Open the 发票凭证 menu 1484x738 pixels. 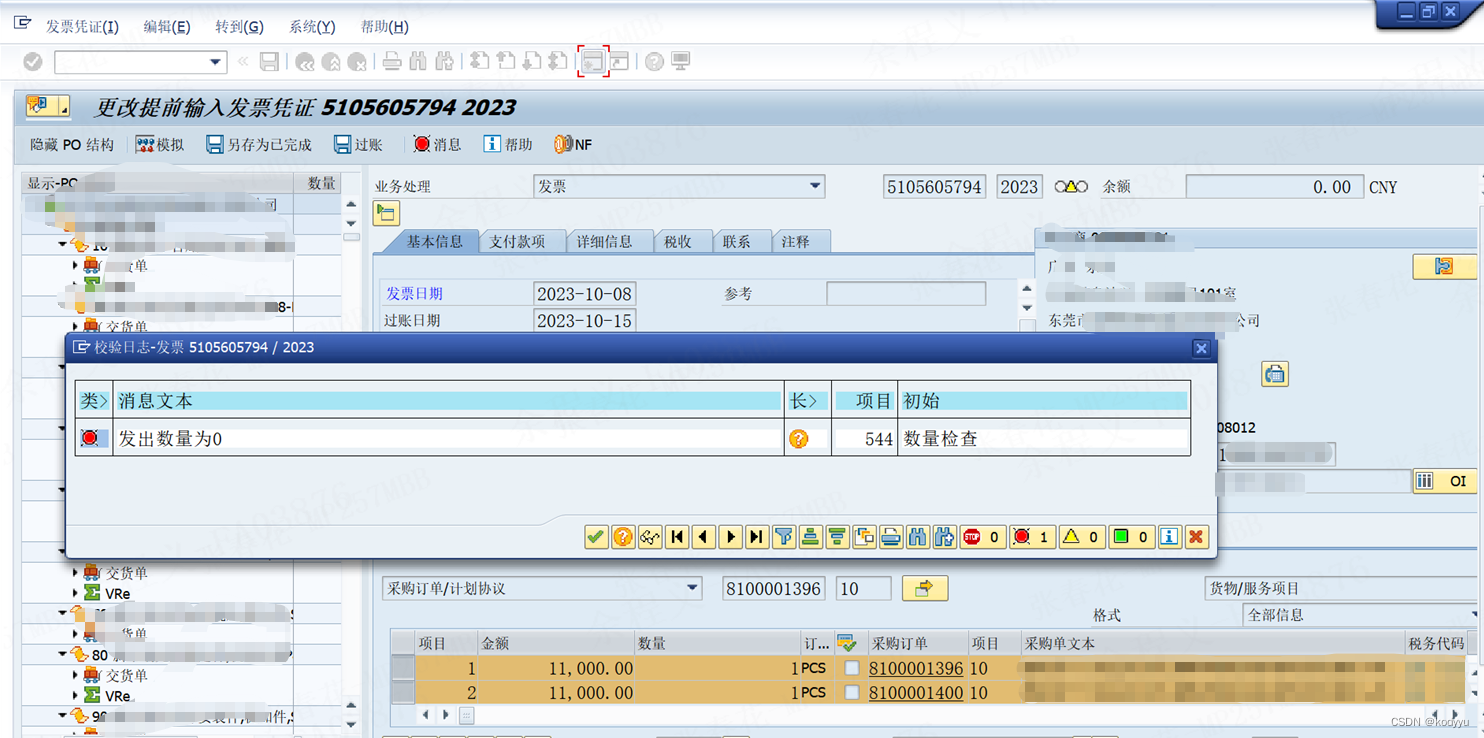coord(82,27)
